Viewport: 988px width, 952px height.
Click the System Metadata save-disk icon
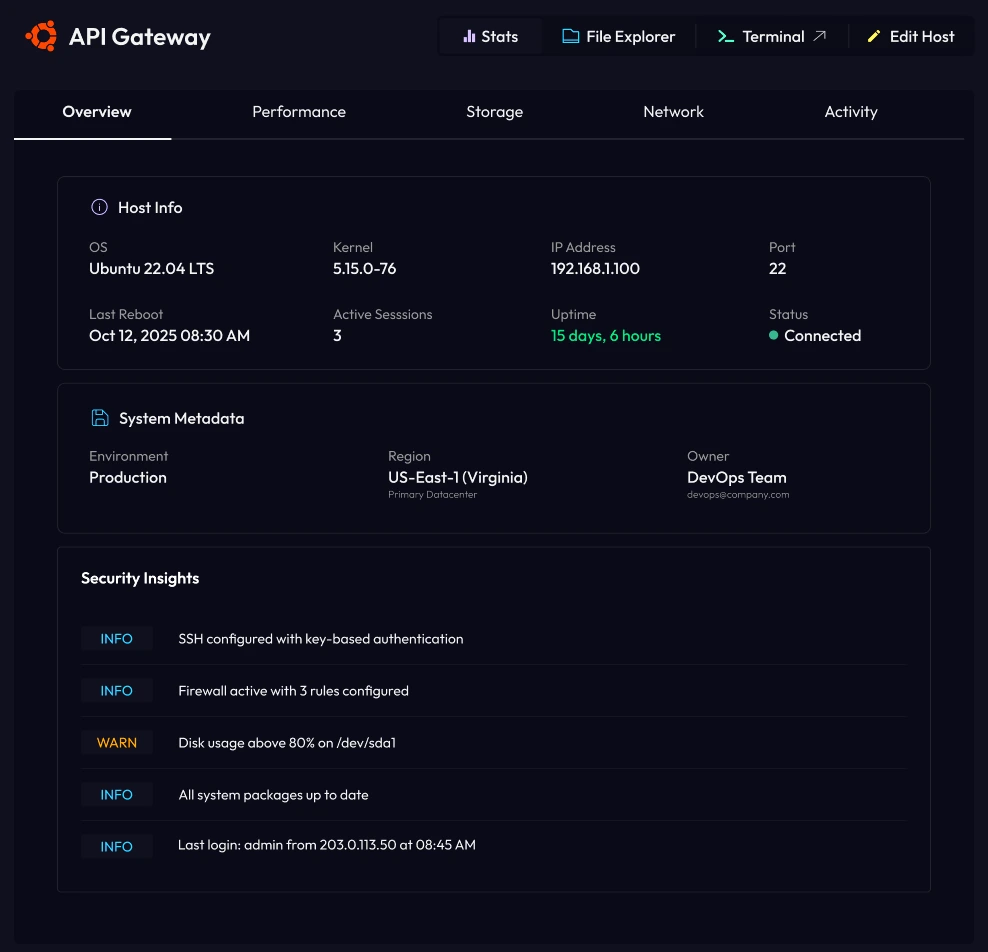[100, 418]
